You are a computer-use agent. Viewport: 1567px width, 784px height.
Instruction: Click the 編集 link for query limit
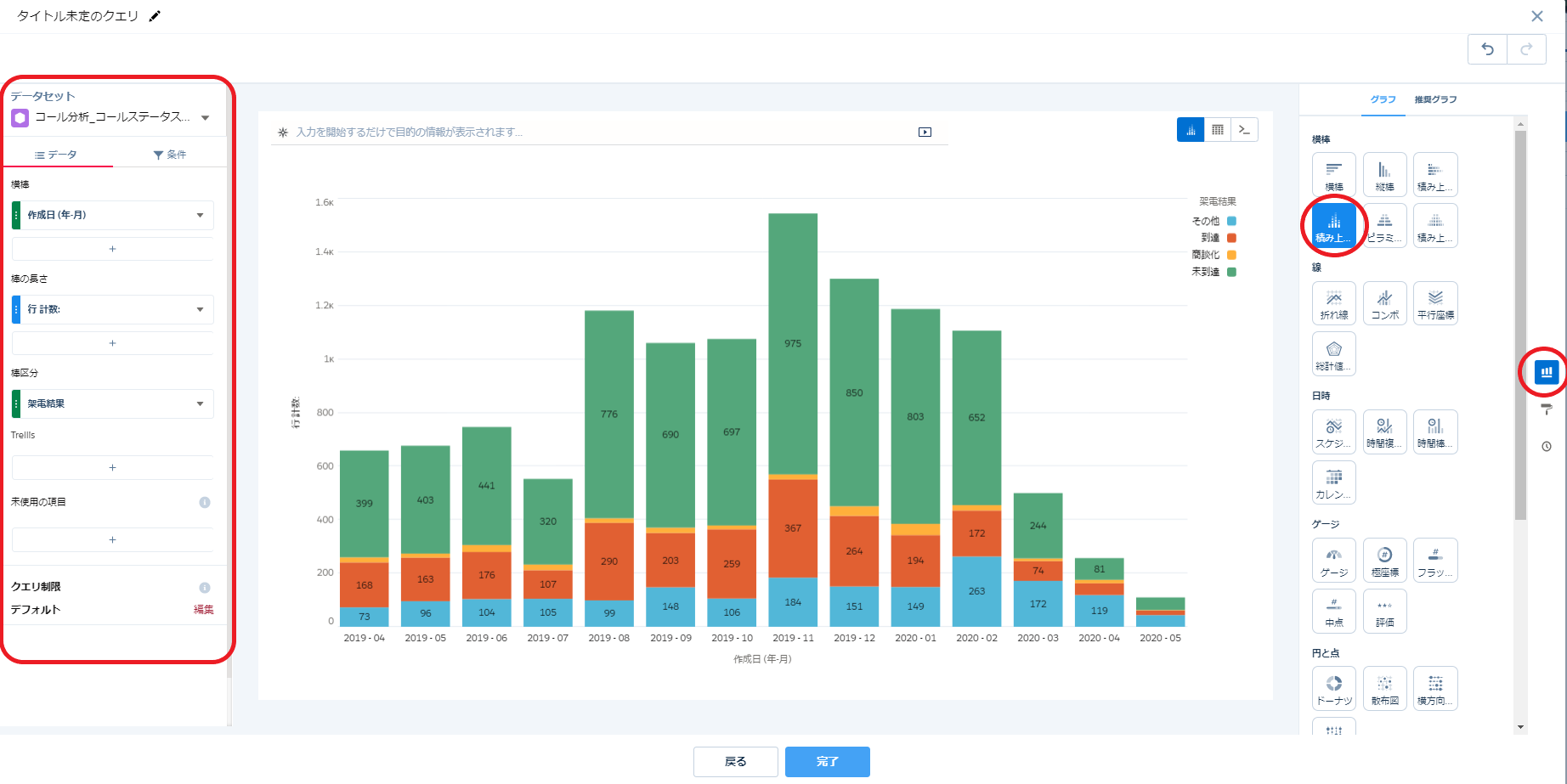coord(203,610)
